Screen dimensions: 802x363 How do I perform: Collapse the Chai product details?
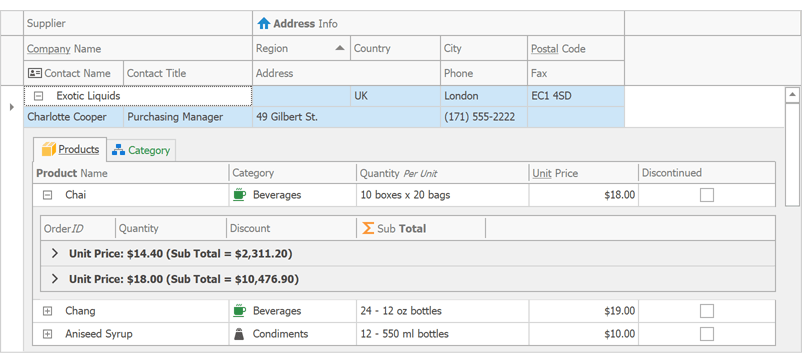click(x=47, y=195)
